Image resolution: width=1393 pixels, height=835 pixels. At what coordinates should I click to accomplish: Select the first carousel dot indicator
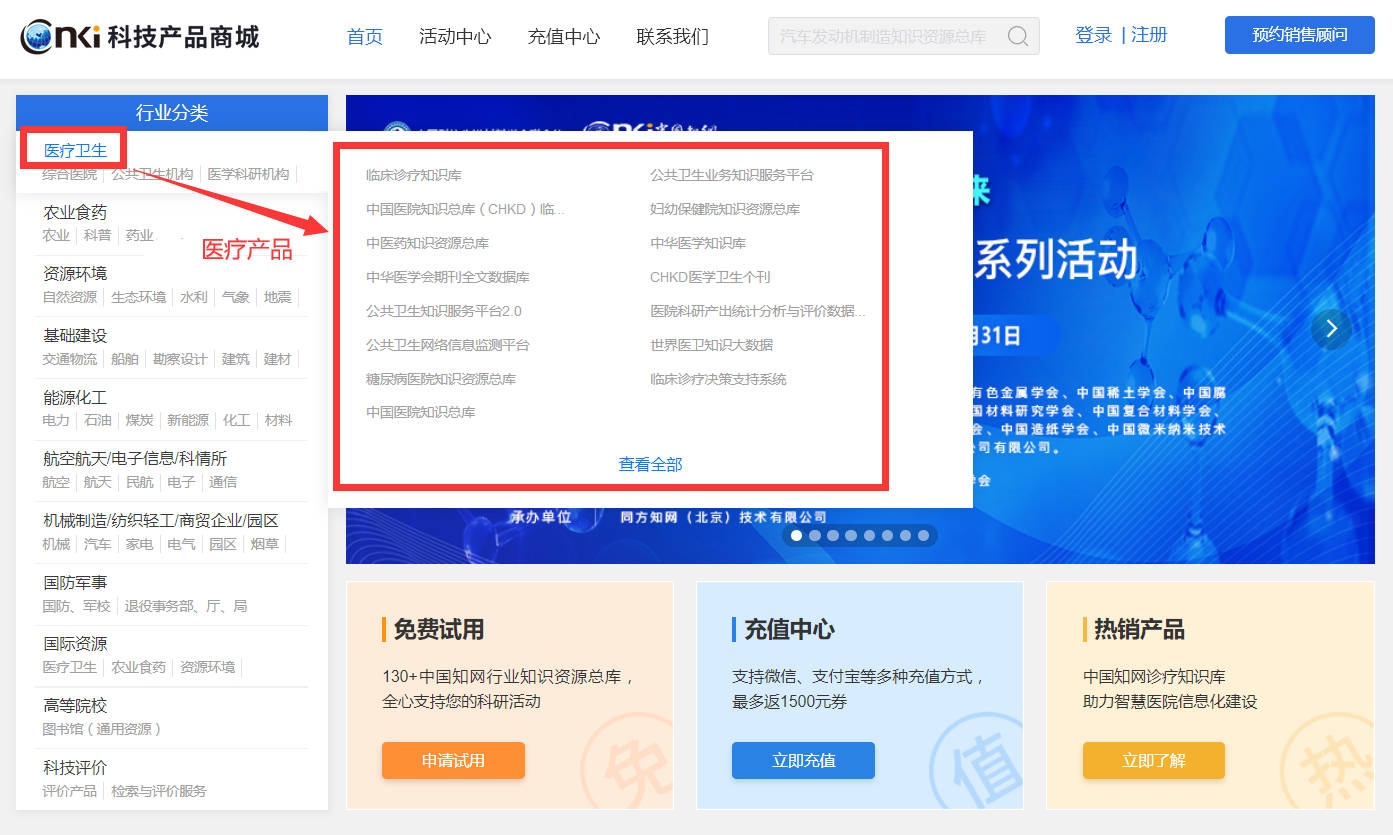tap(796, 536)
